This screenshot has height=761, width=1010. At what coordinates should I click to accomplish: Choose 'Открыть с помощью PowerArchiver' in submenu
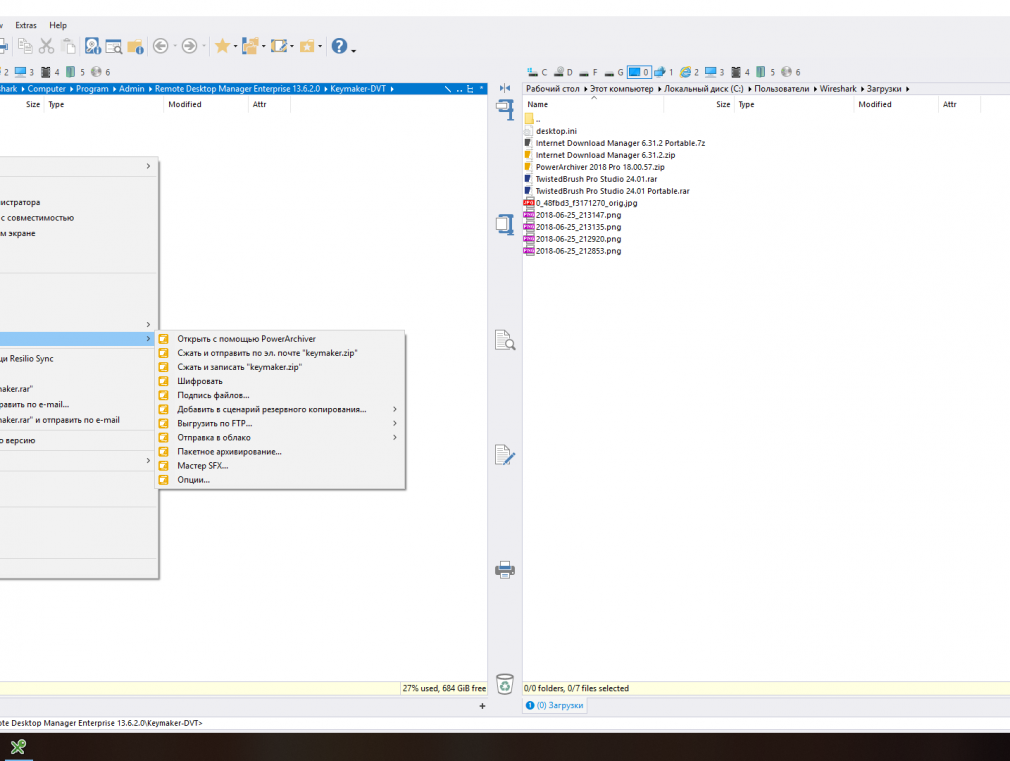click(280, 339)
